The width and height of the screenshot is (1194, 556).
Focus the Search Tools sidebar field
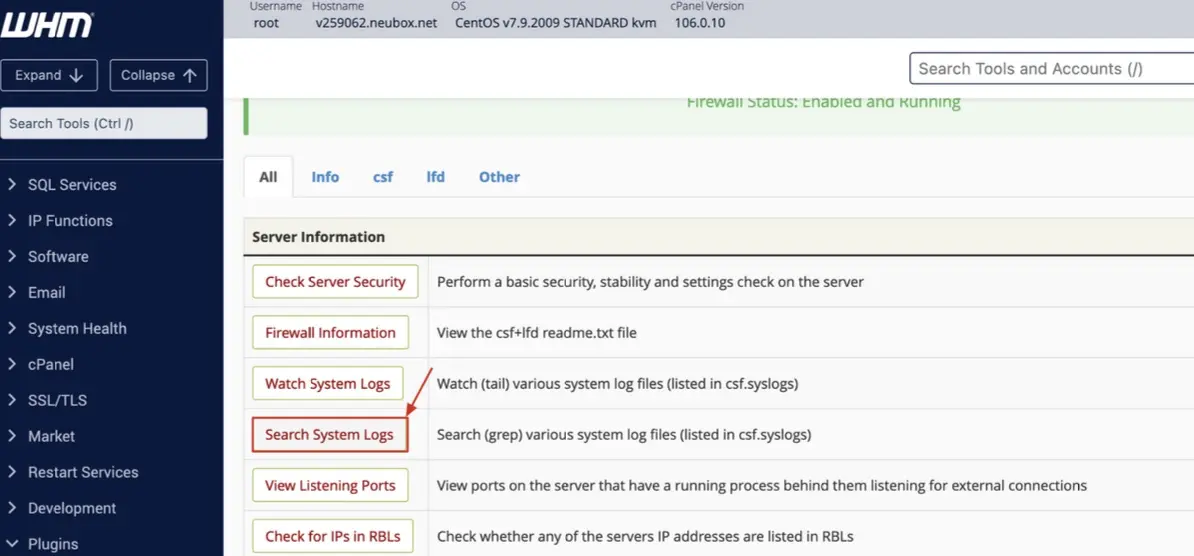click(104, 123)
